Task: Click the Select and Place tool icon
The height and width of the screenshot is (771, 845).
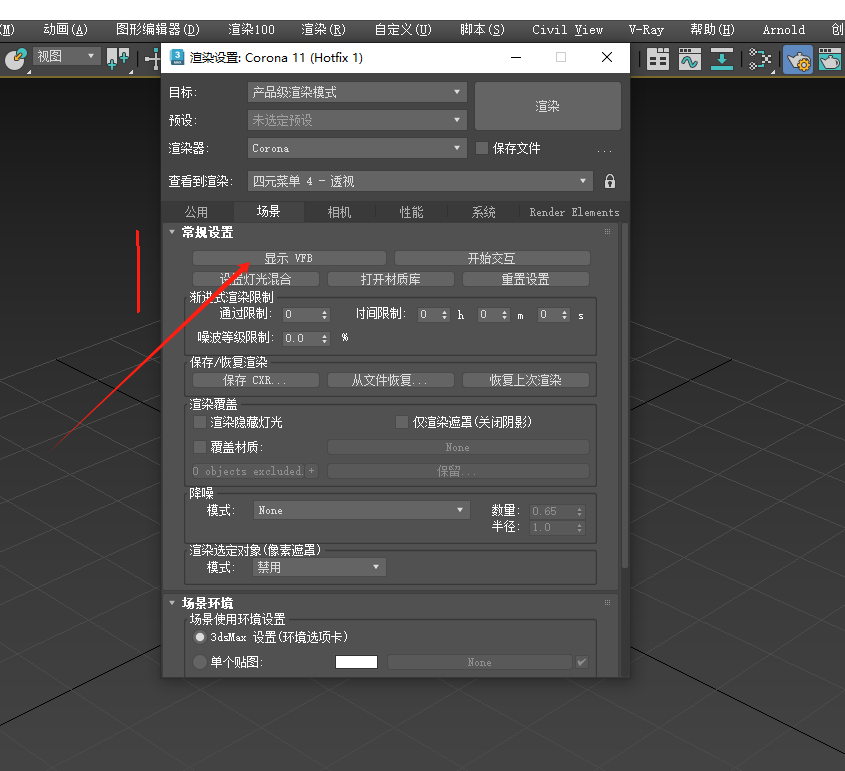Action: [16, 58]
